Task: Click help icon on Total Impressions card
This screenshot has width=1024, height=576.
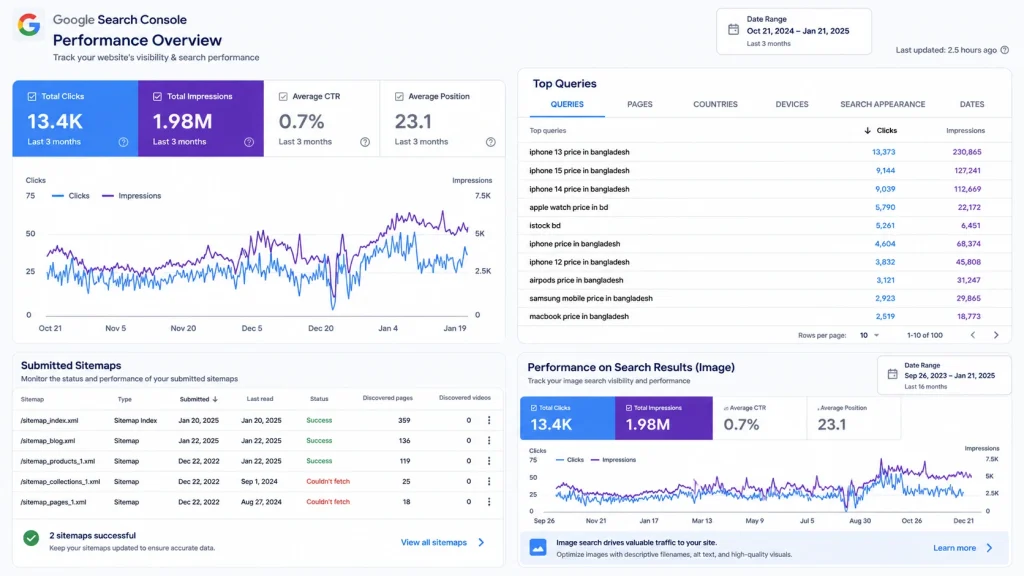Action: pyautogui.click(x=249, y=142)
